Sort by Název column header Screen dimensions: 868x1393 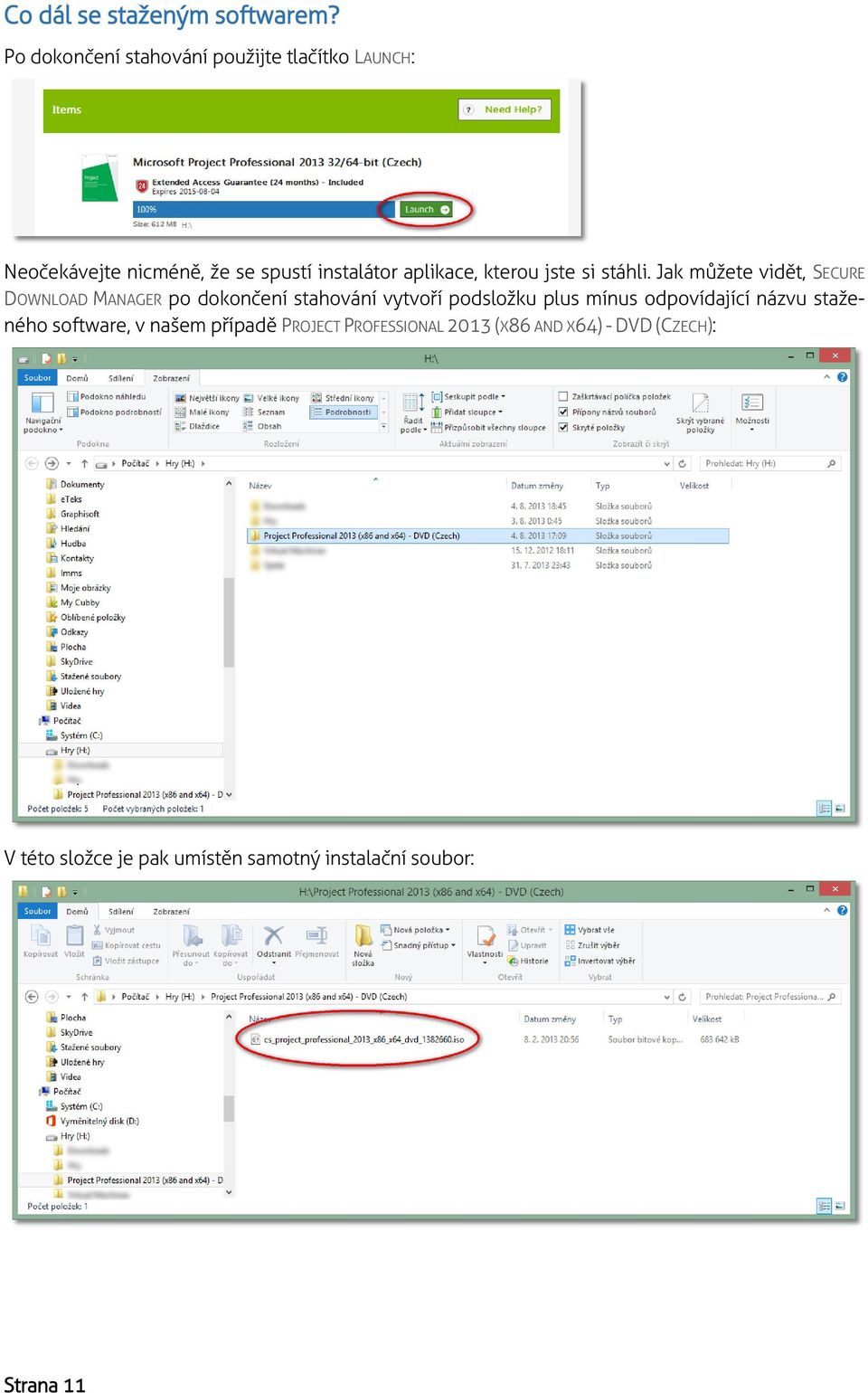[260, 486]
